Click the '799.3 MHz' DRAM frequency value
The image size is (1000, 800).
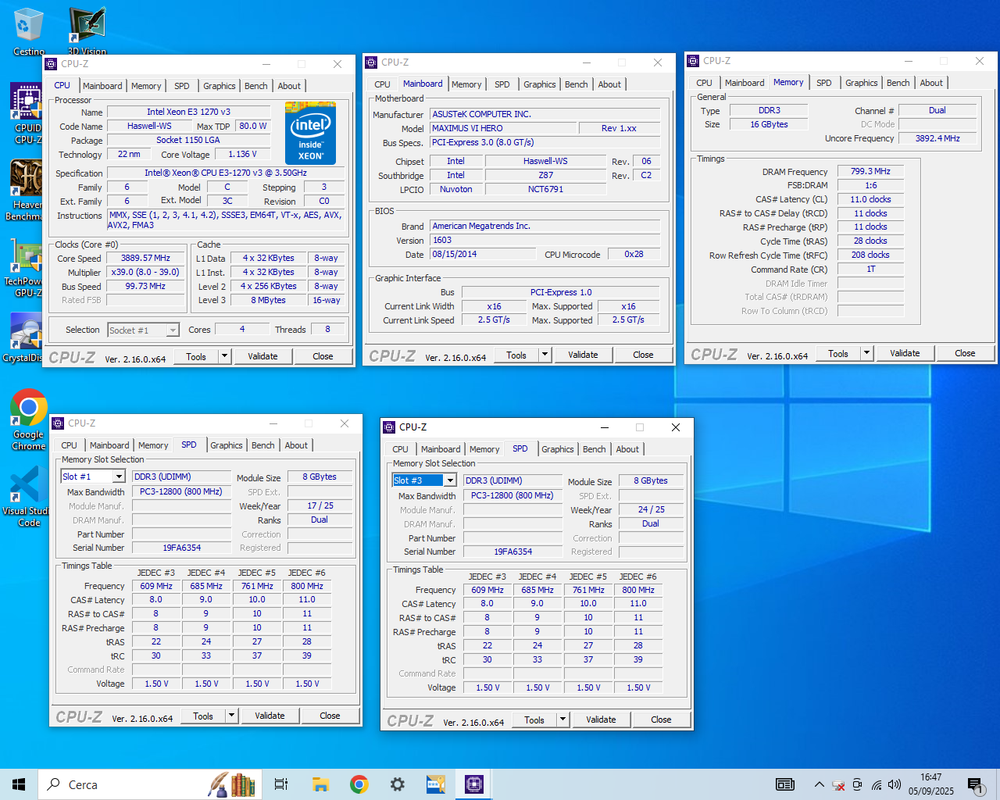coord(871,172)
